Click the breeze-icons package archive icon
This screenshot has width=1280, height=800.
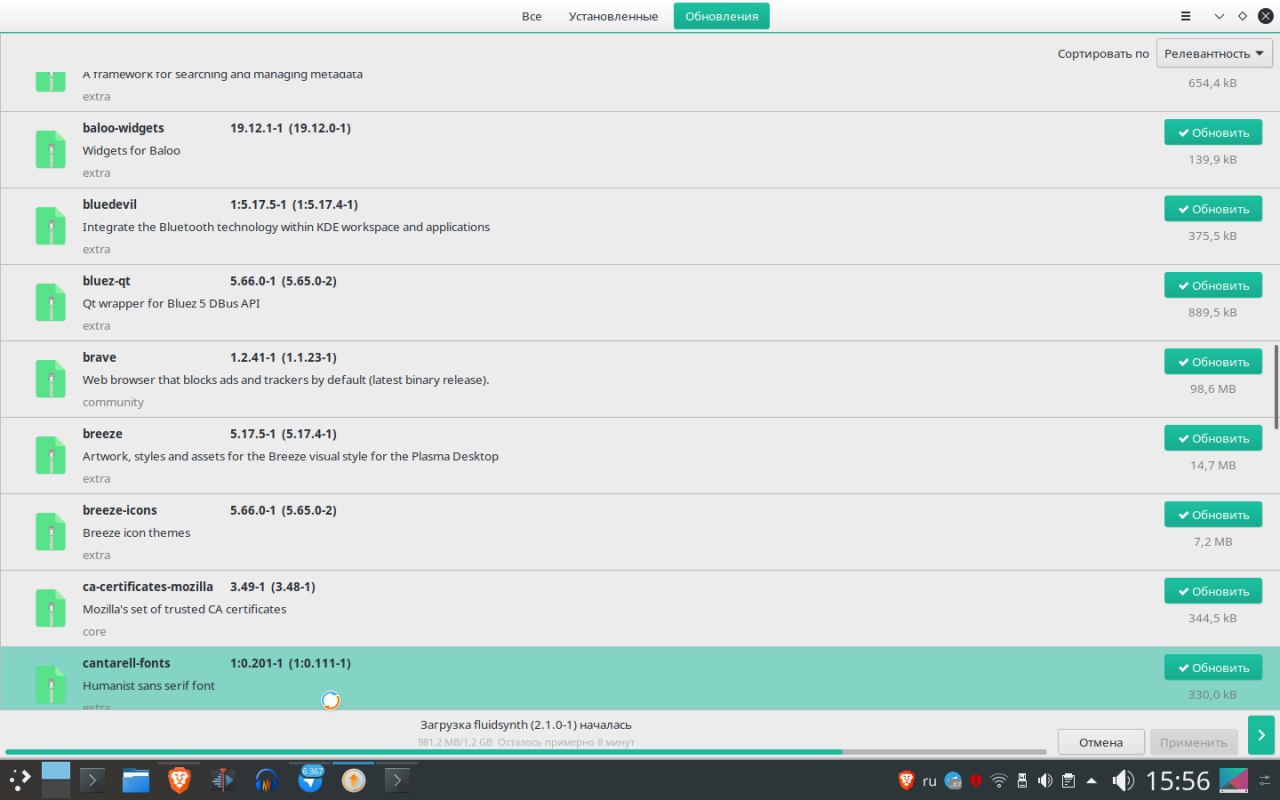tap(51, 532)
